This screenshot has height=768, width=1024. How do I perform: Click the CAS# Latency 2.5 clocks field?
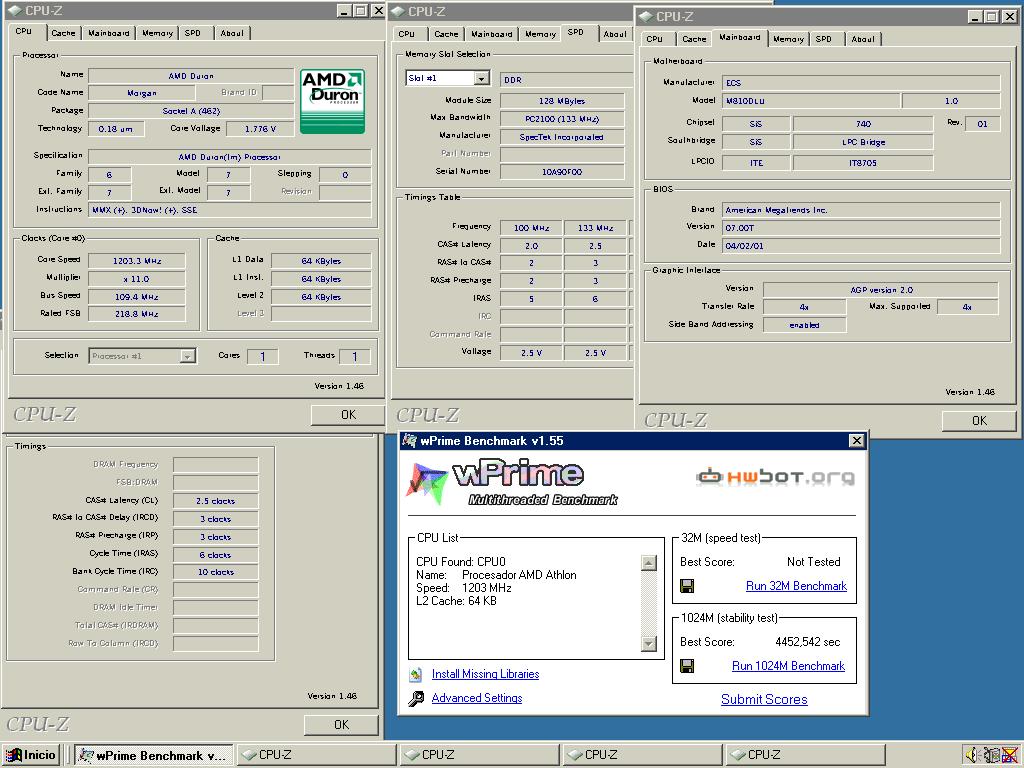[x=216, y=501]
